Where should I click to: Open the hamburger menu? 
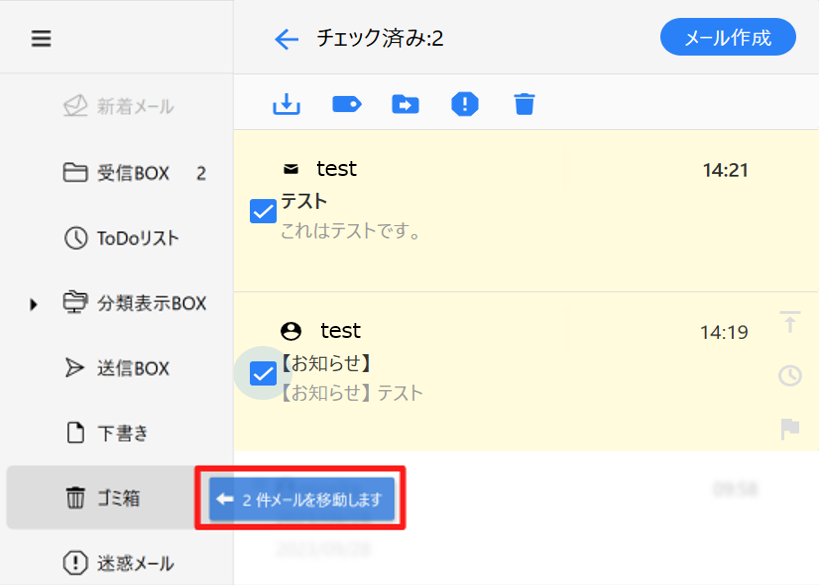tap(41, 38)
